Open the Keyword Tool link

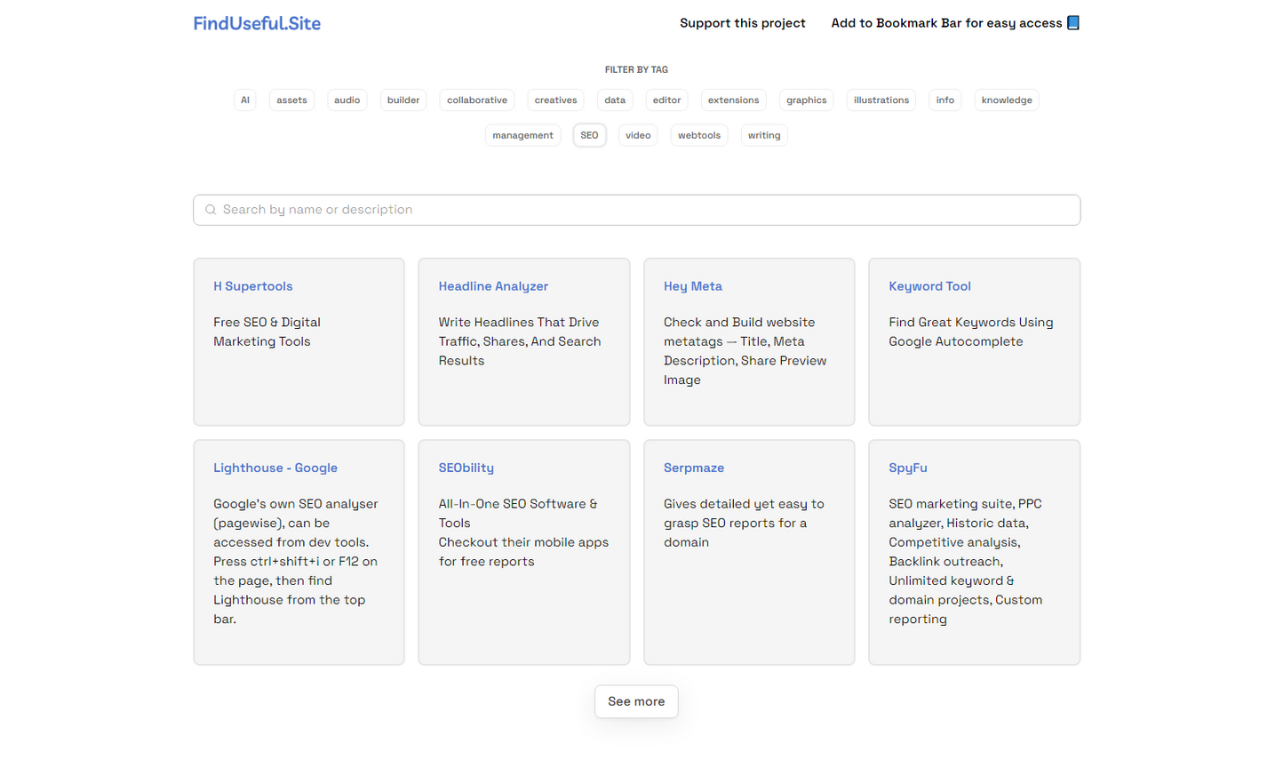tap(930, 286)
